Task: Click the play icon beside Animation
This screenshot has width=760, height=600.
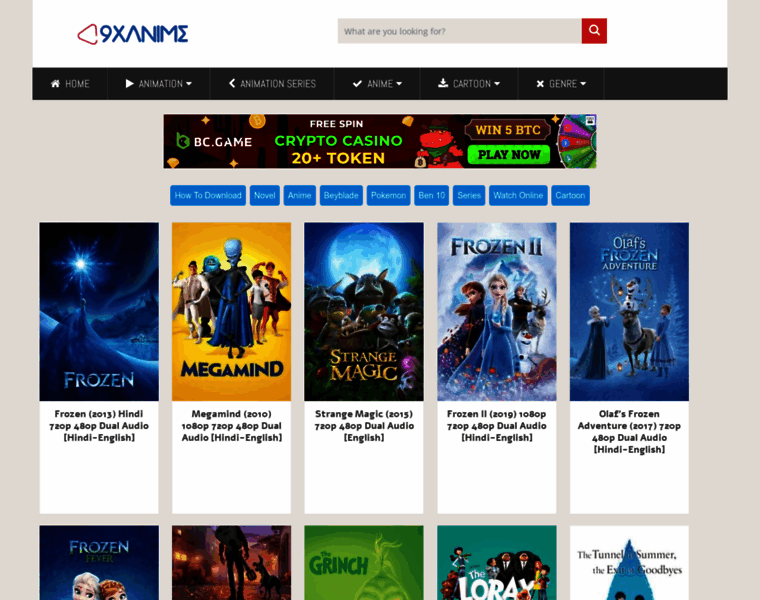Action: [x=129, y=84]
